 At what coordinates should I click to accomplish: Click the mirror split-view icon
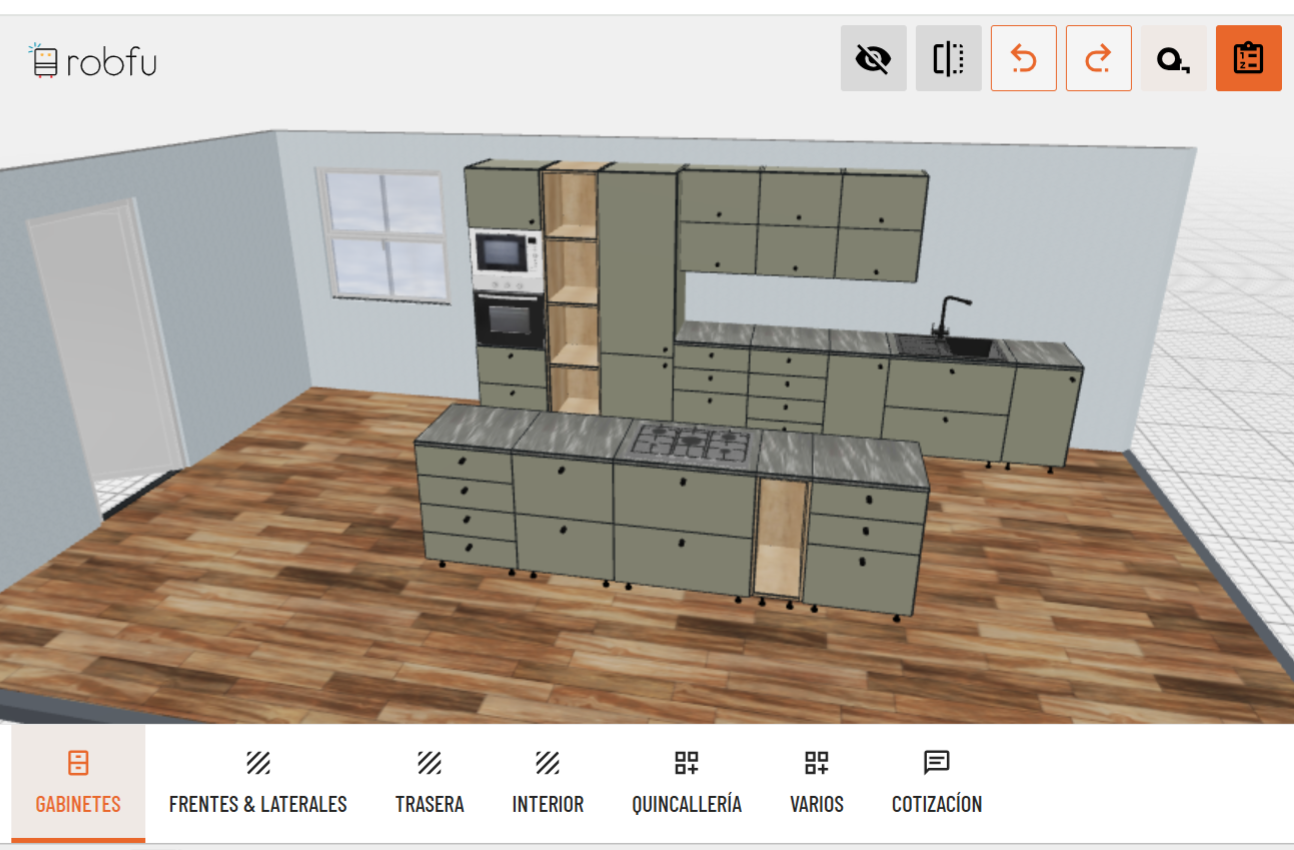coord(948,59)
